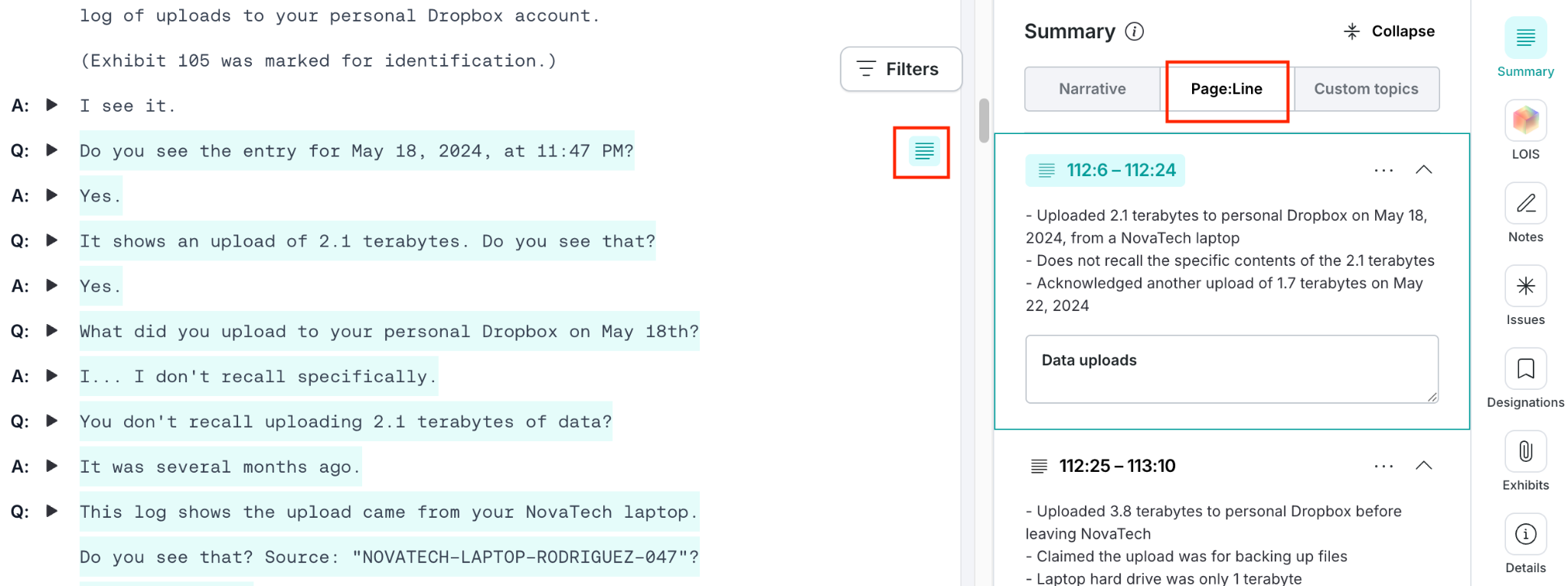Play the second 'Yes.' answer line
The image size is (1568, 586).
point(52,285)
